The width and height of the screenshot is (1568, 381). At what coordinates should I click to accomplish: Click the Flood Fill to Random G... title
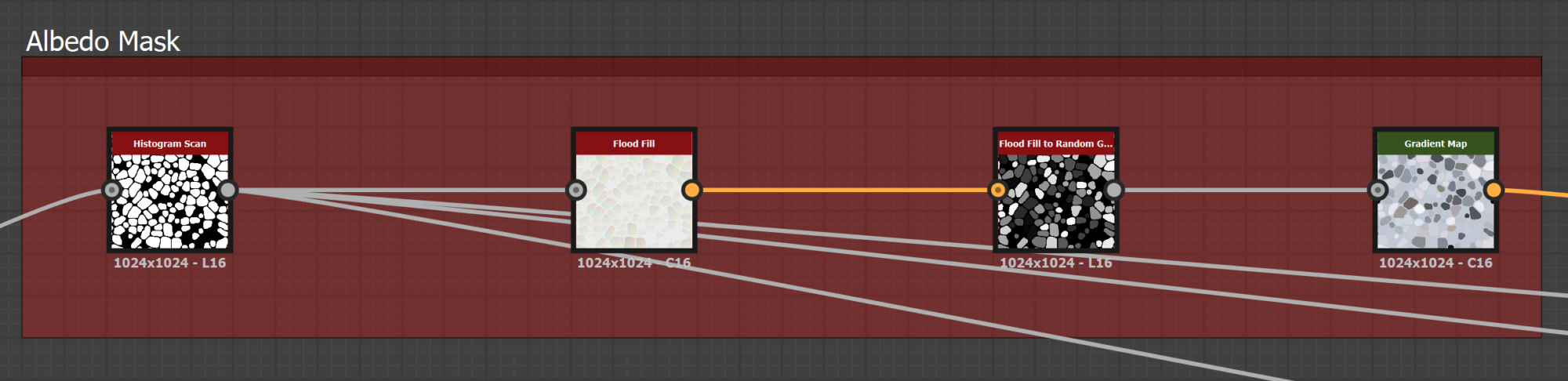pyautogui.click(x=1056, y=143)
